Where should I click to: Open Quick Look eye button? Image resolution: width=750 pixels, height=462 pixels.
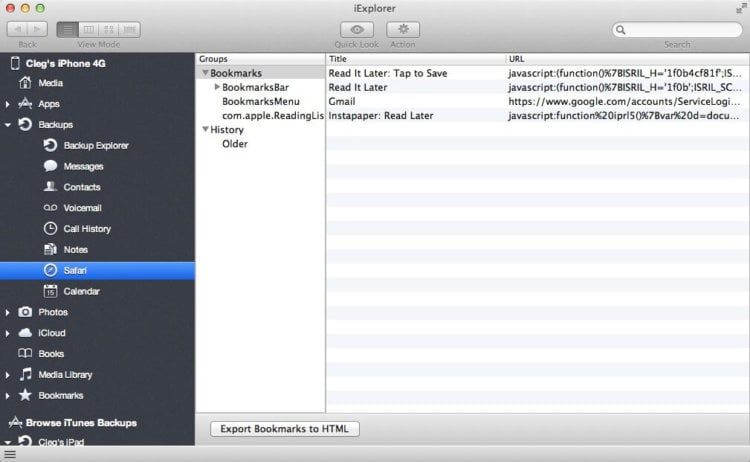click(x=357, y=29)
